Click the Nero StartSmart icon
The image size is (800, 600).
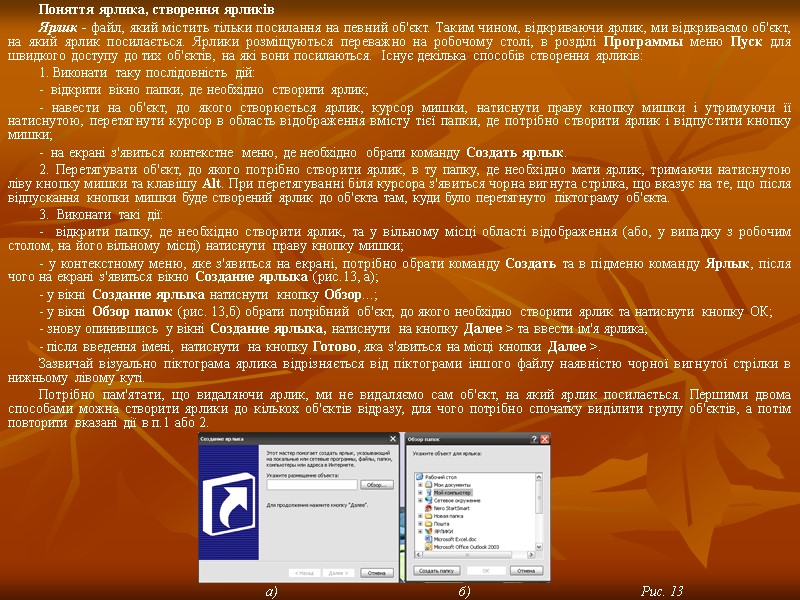coord(429,508)
